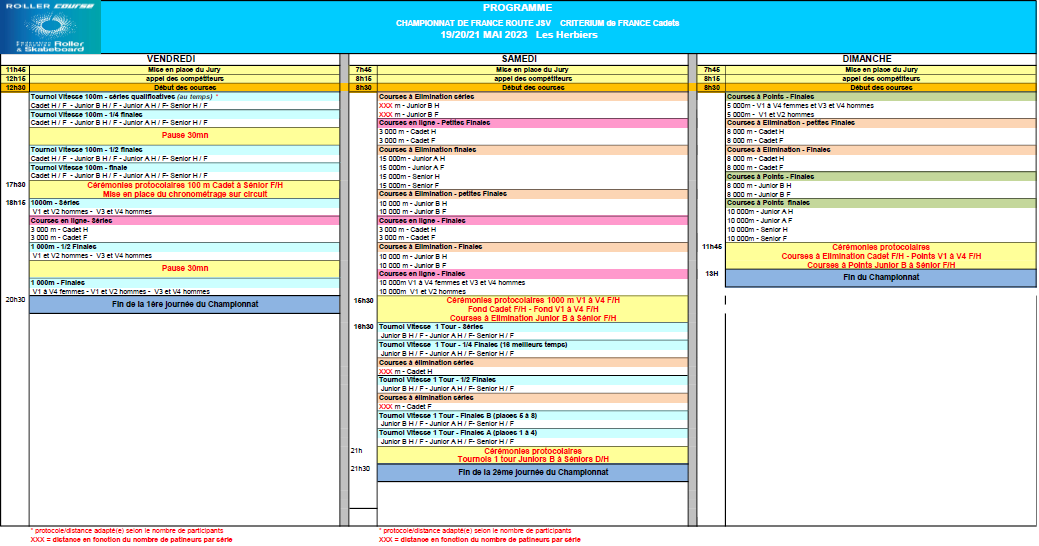This screenshot has height=546, width=1039.
Task: Select 'Tournoi Vitesse 1 Tour - Finales A' row
Action: 533,433
